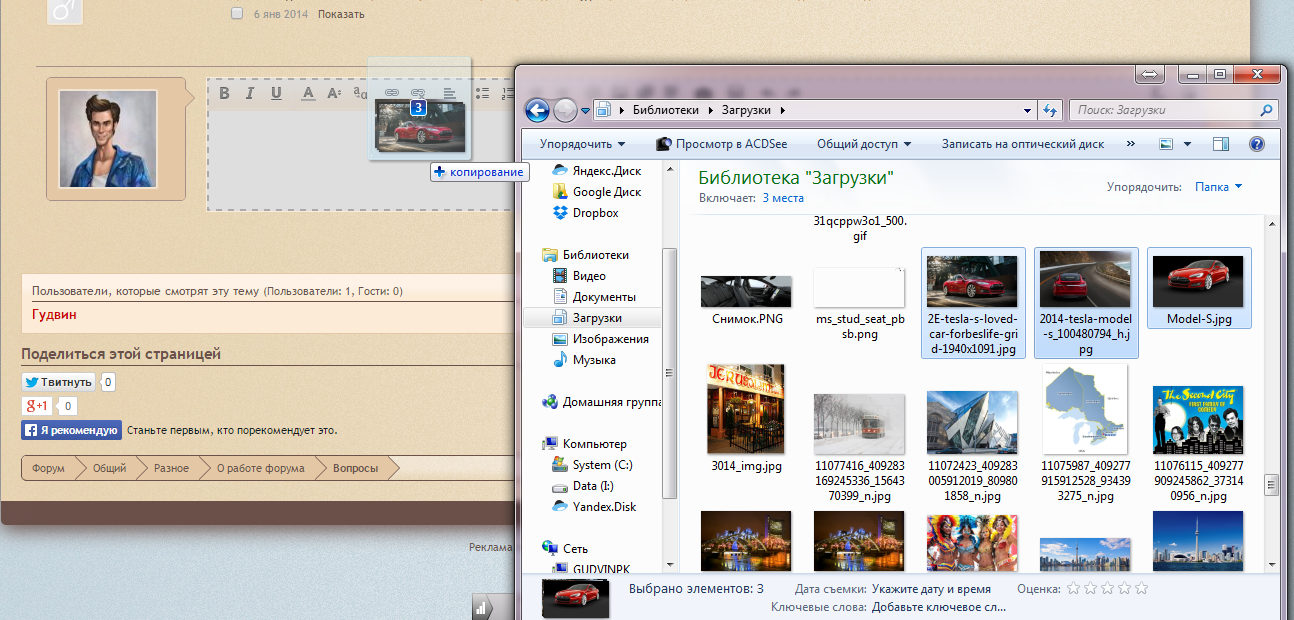This screenshot has width=1294, height=620.
Task: Open Форум breadcrumb on forum page
Action: [48, 468]
